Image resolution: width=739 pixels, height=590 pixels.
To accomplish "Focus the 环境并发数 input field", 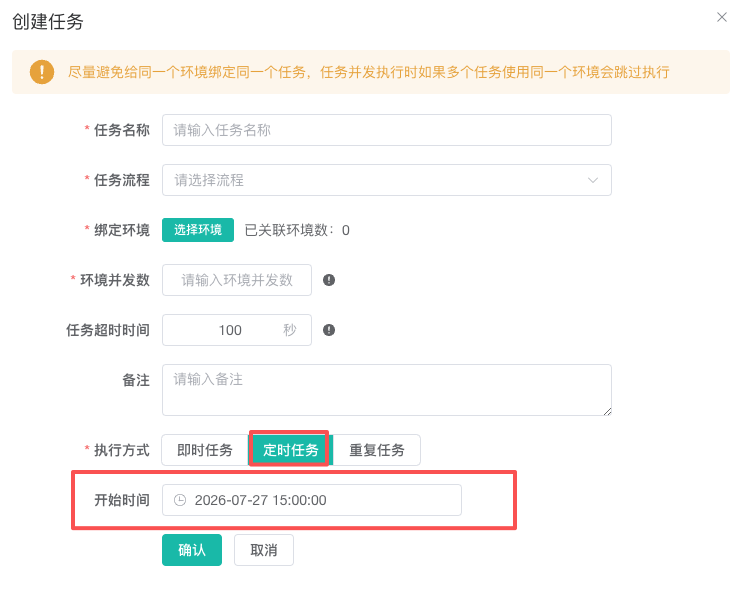I will [x=237, y=280].
